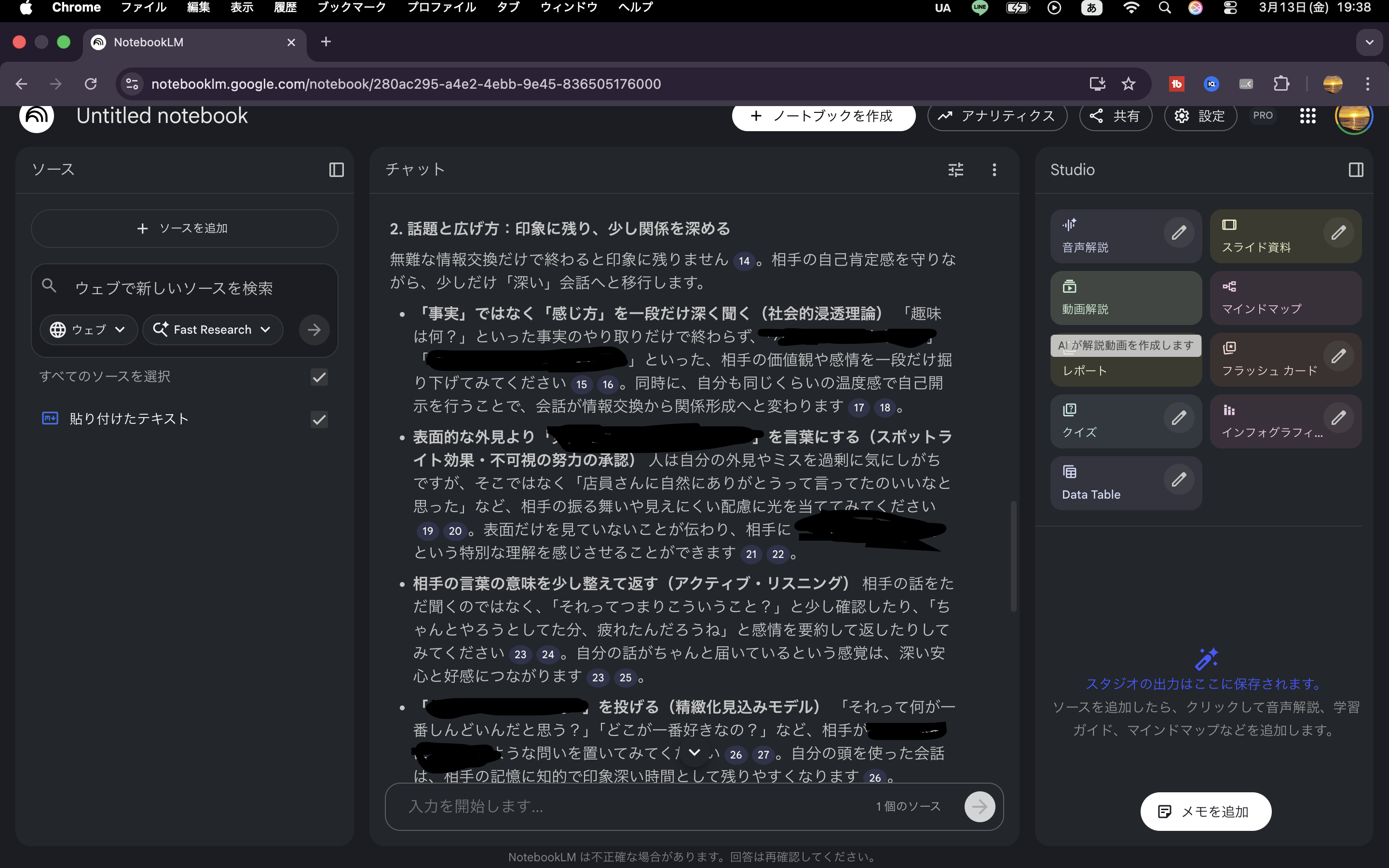This screenshot has height=868, width=1389.
Task: Collapse the Studio panel icon
Action: [1356, 169]
